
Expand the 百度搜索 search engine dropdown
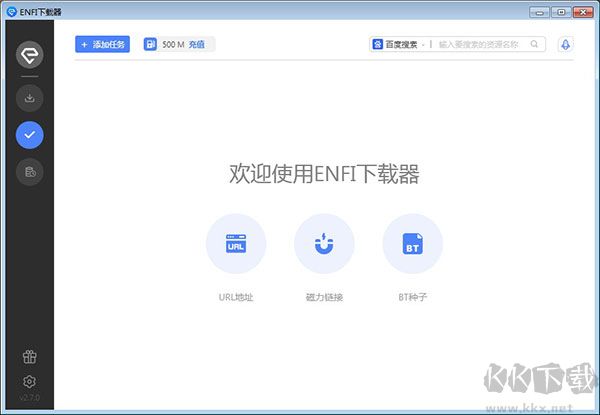(424, 45)
